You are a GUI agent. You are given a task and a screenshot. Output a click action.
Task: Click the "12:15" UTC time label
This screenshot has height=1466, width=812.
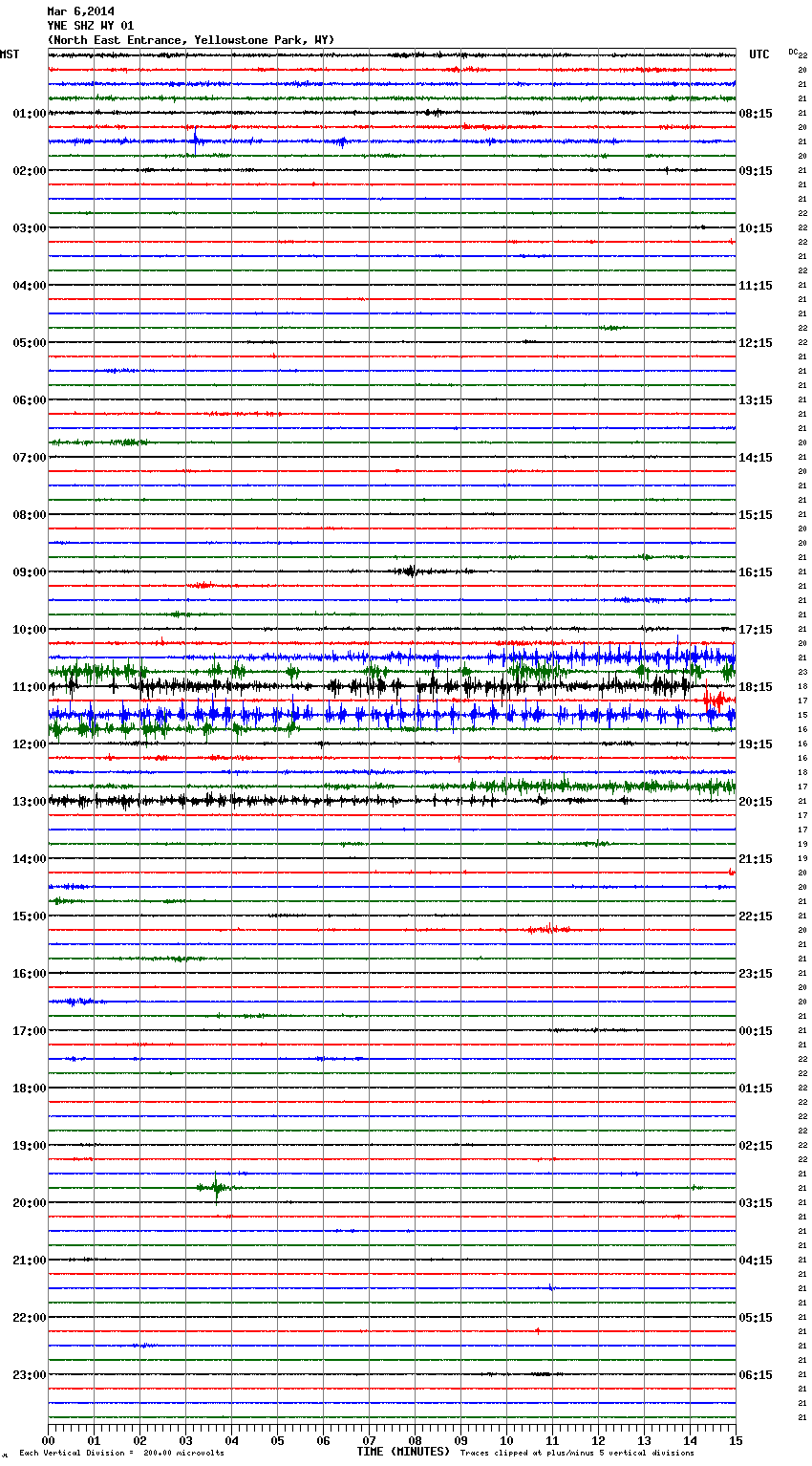click(756, 343)
